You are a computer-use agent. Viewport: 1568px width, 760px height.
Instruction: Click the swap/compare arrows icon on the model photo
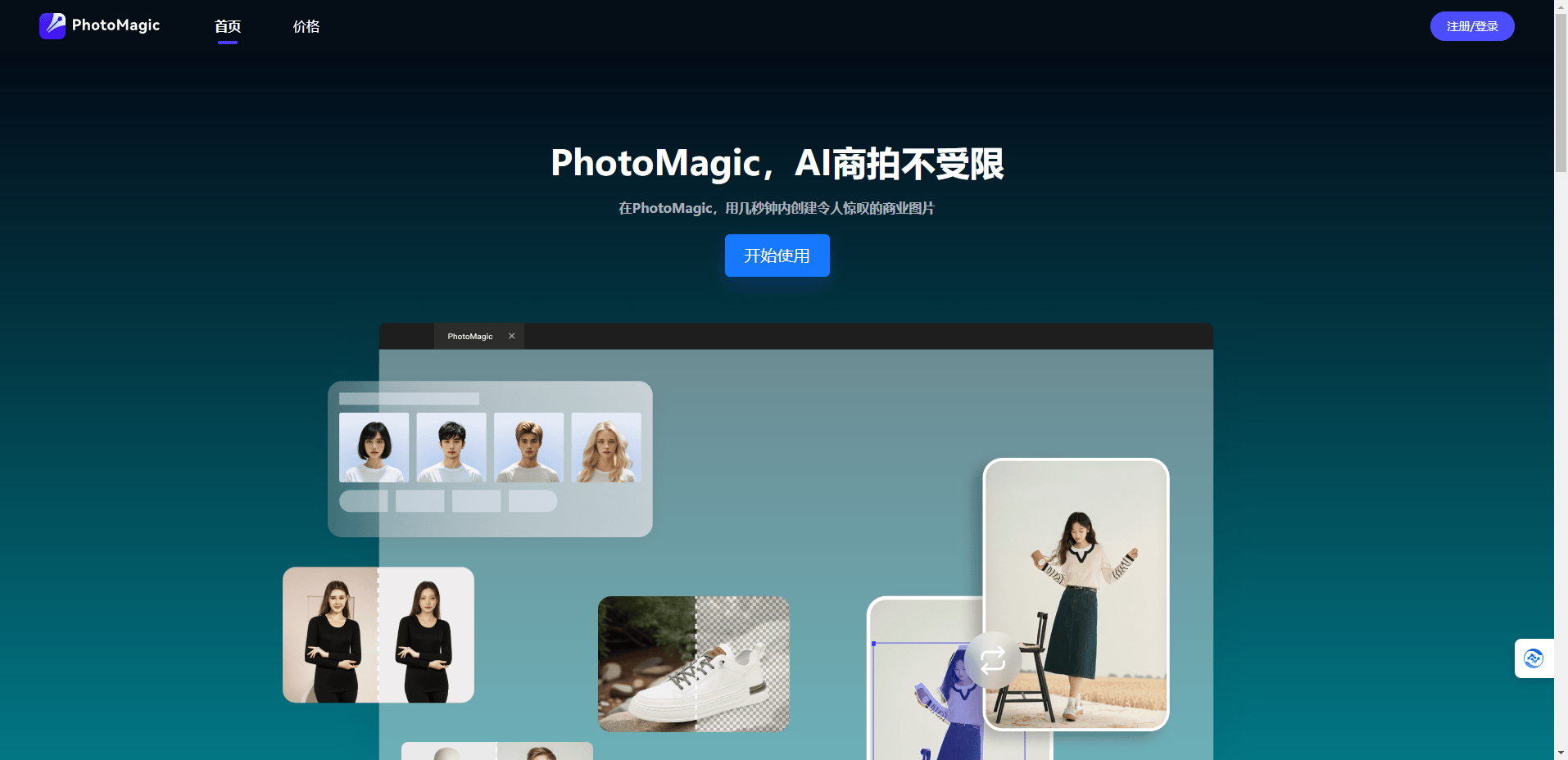pos(993,662)
